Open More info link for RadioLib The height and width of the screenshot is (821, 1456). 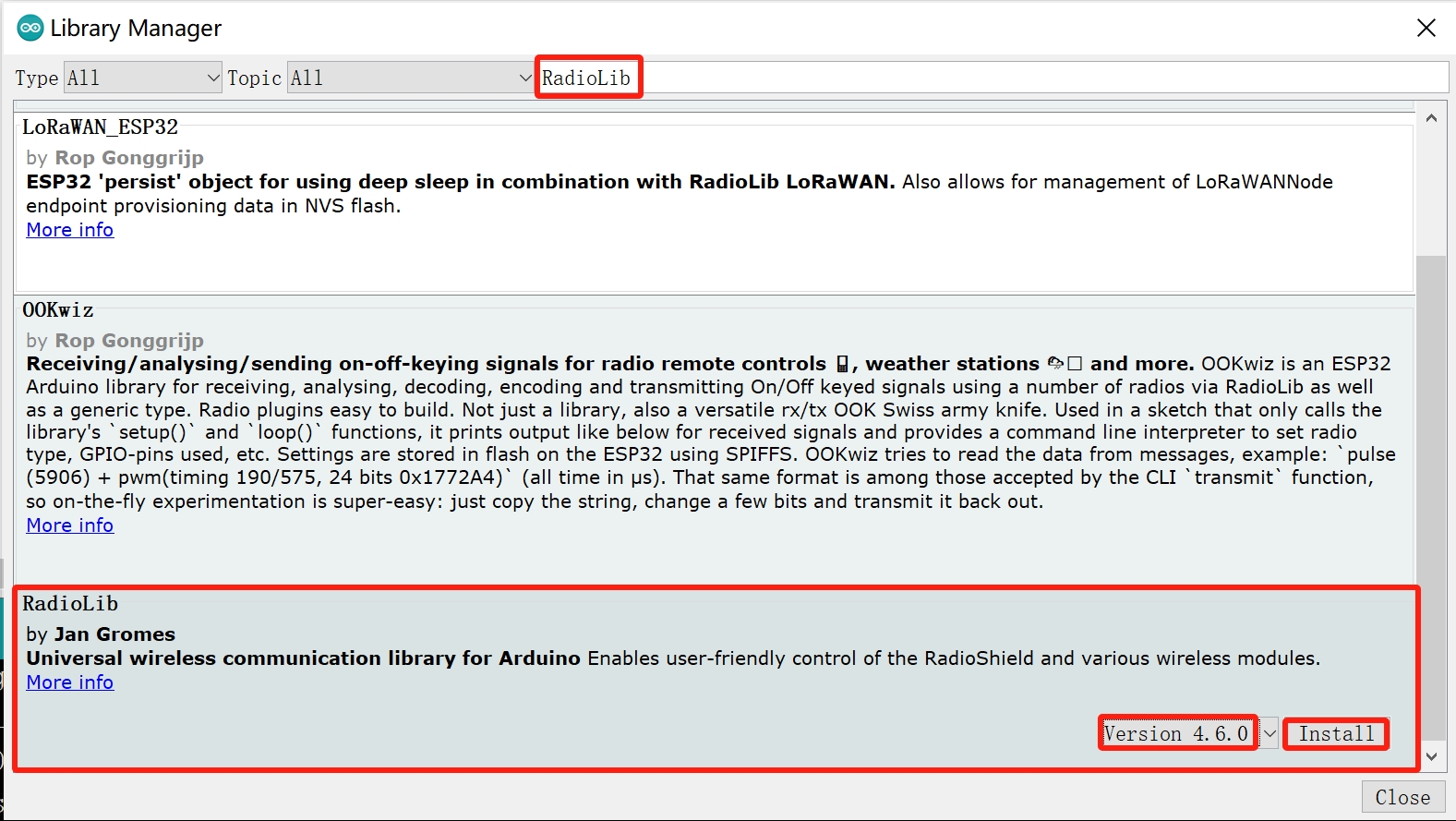pyautogui.click(x=70, y=682)
